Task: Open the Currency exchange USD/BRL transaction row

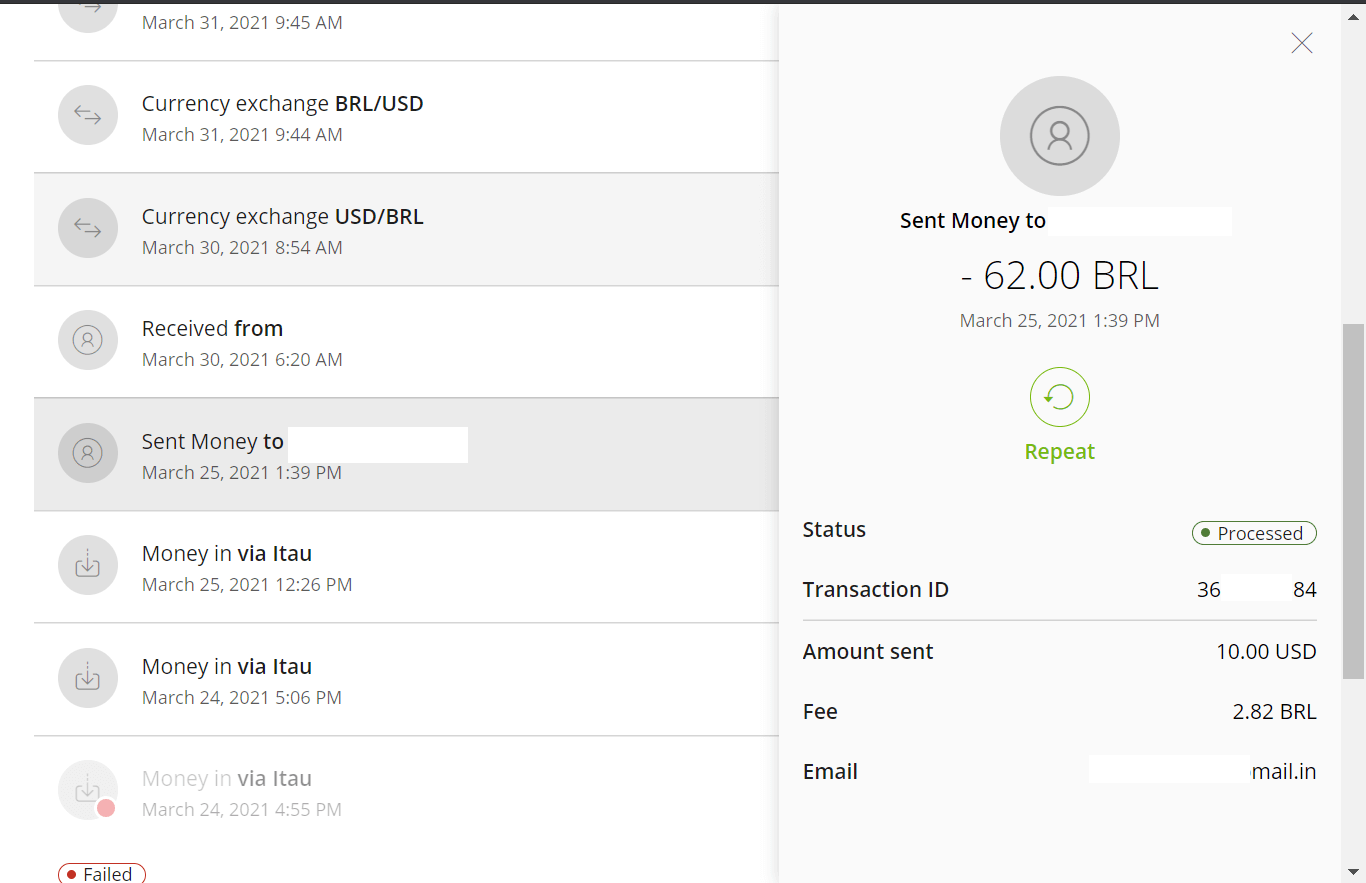Action: coord(400,228)
